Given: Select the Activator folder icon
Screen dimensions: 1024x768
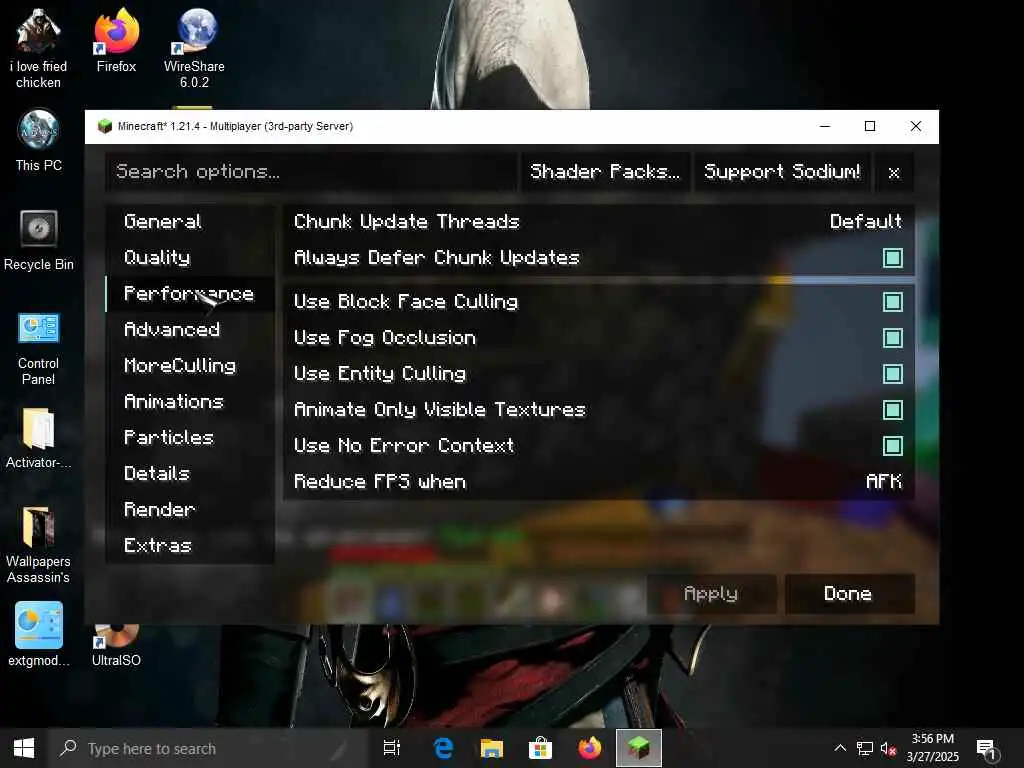Looking at the screenshot, I should (39, 438).
